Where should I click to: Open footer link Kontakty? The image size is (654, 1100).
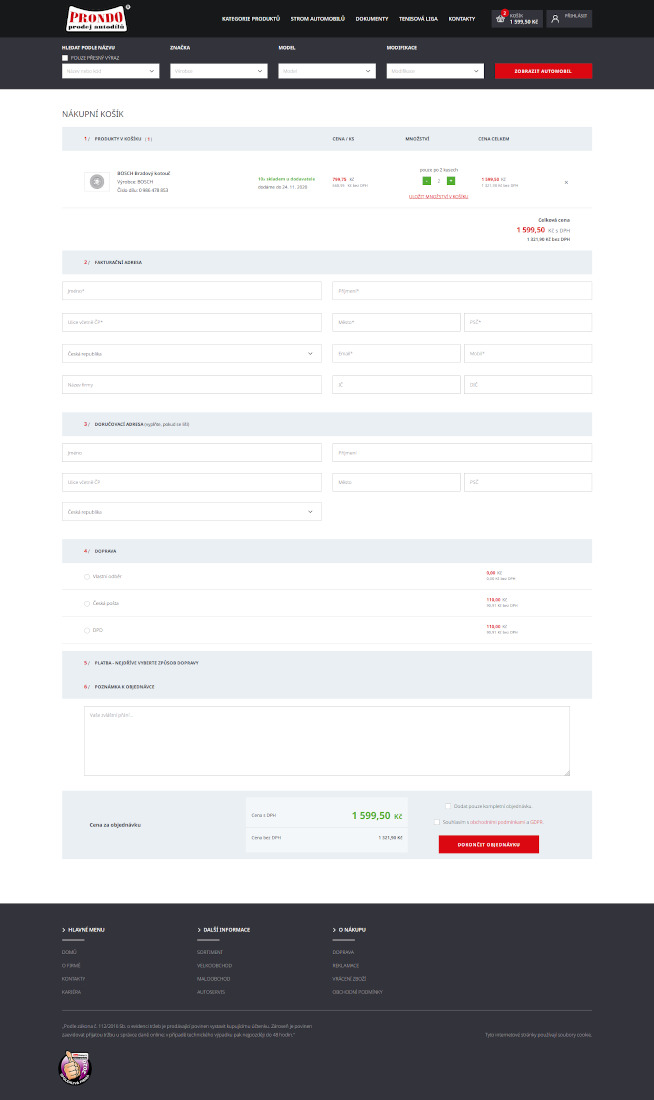[x=73, y=979]
